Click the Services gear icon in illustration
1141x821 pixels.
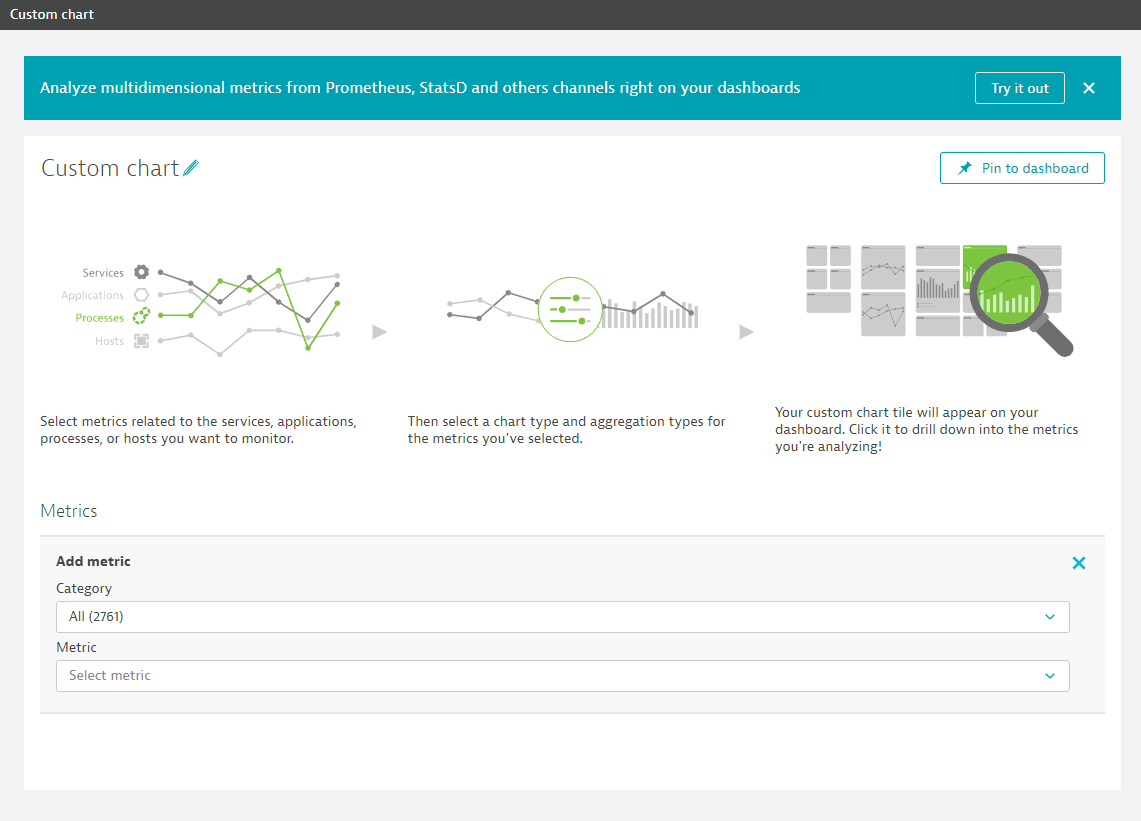(141, 272)
